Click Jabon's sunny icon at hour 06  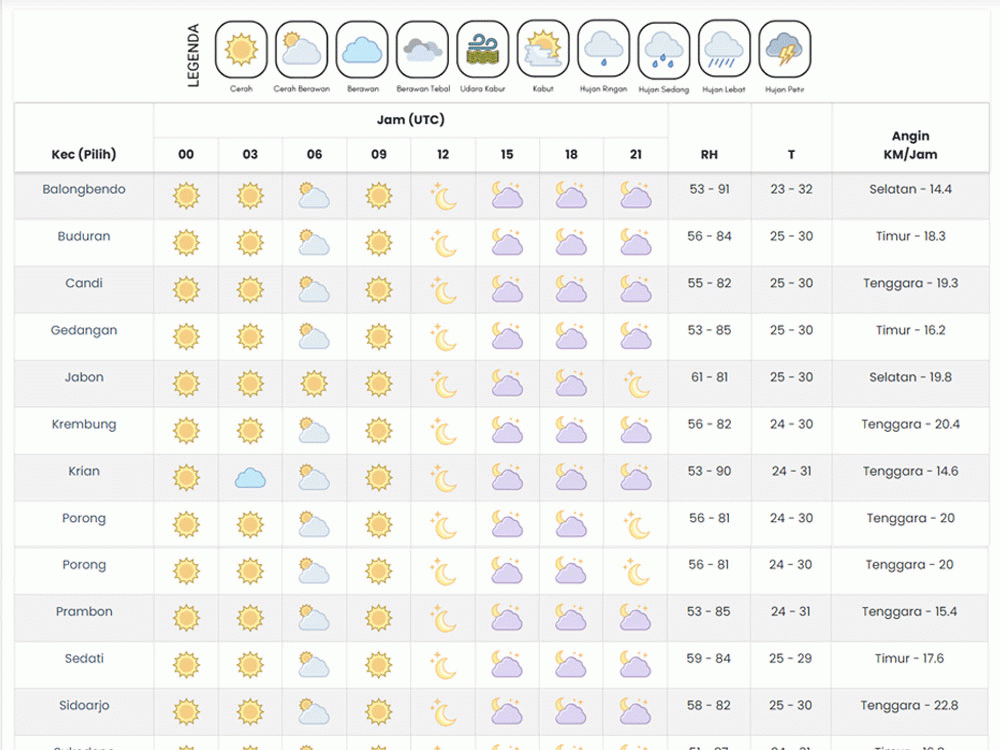click(314, 383)
